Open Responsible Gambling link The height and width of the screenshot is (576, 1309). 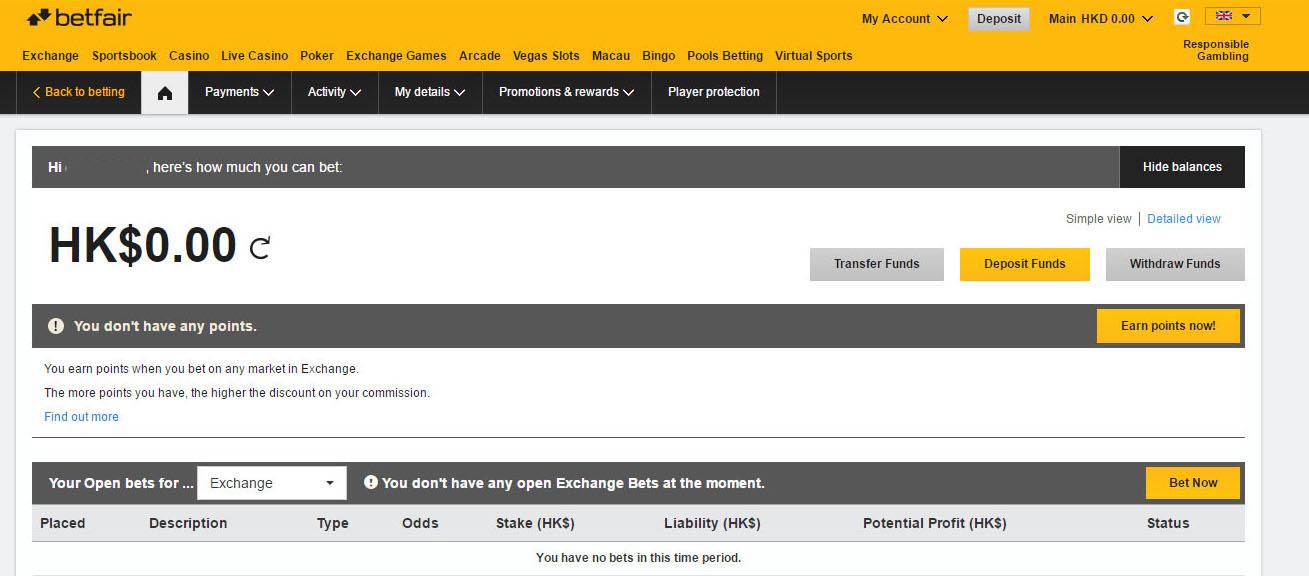1216,50
